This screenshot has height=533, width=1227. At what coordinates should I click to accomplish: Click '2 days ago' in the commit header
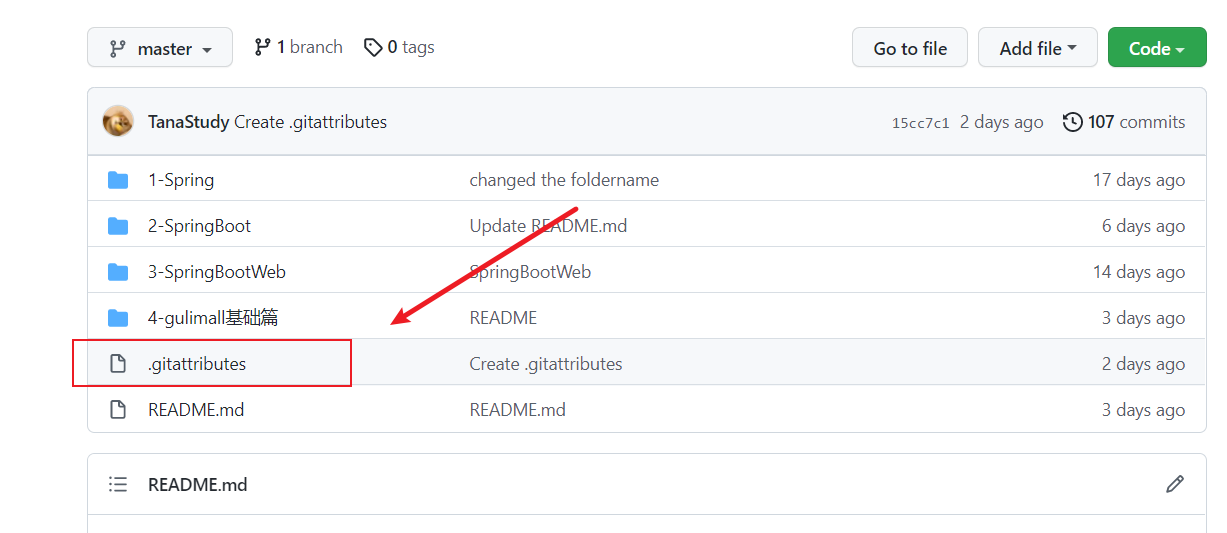(x=1001, y=122)
